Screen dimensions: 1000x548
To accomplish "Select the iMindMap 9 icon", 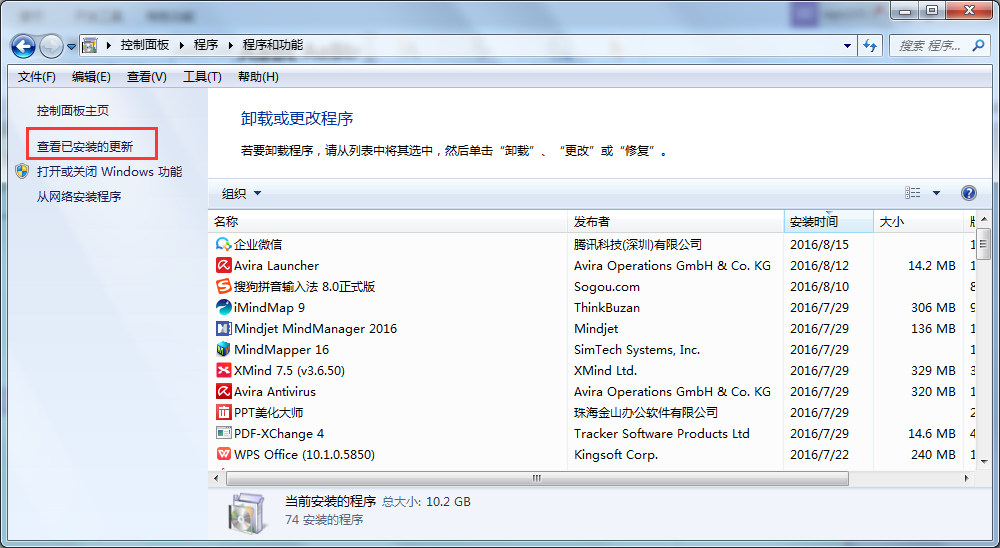I will click(224, 307).
